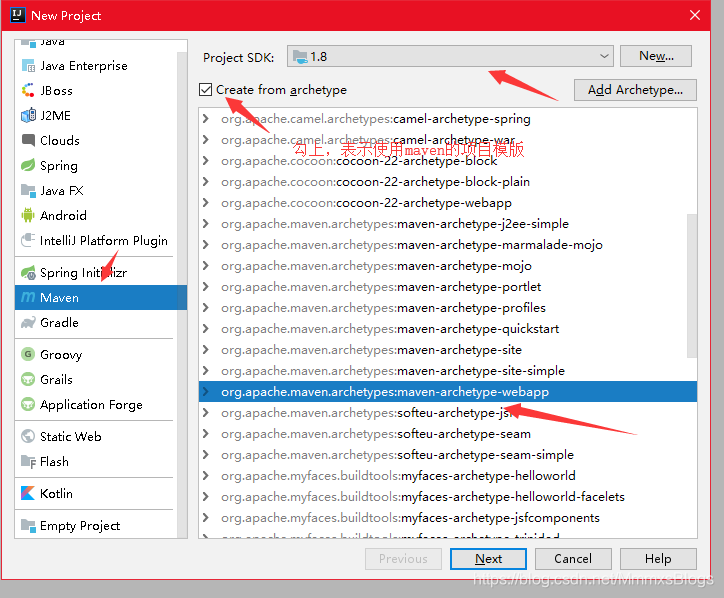The height and width of the screenshot is (598, 724).
Task: Select Spring project type
Action: (x=96, y=165)
